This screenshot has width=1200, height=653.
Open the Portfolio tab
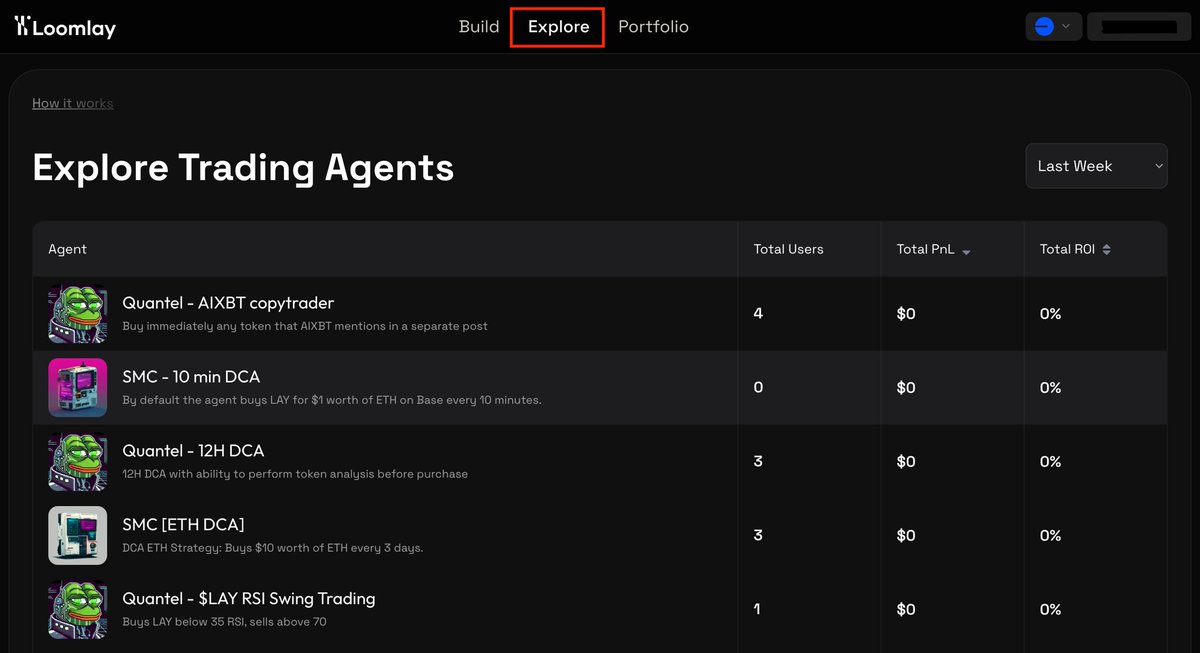click(x=653, y=27)
